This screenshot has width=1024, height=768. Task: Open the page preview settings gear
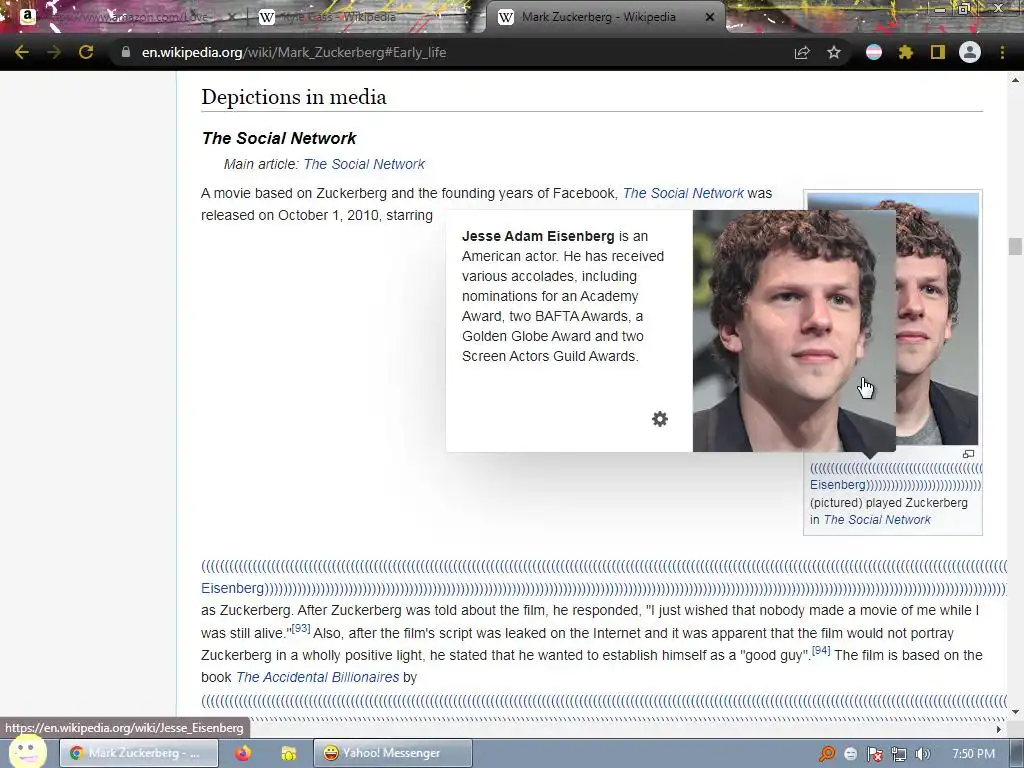point(660,419)
